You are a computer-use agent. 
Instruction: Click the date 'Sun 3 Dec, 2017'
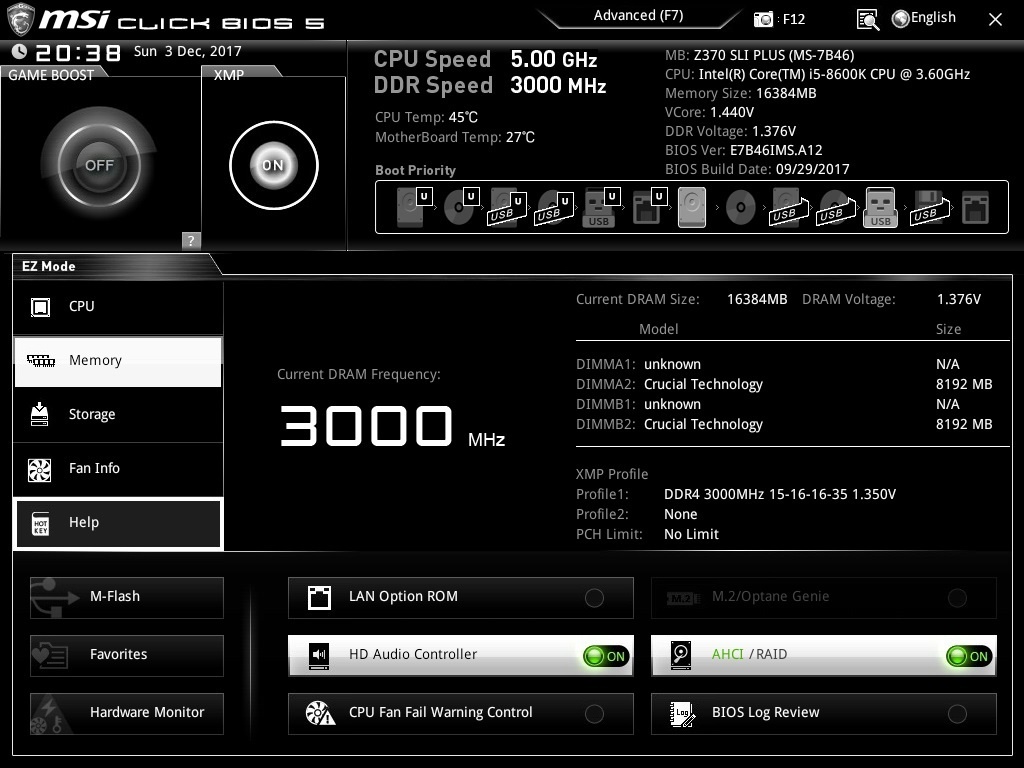click(187, 51)
